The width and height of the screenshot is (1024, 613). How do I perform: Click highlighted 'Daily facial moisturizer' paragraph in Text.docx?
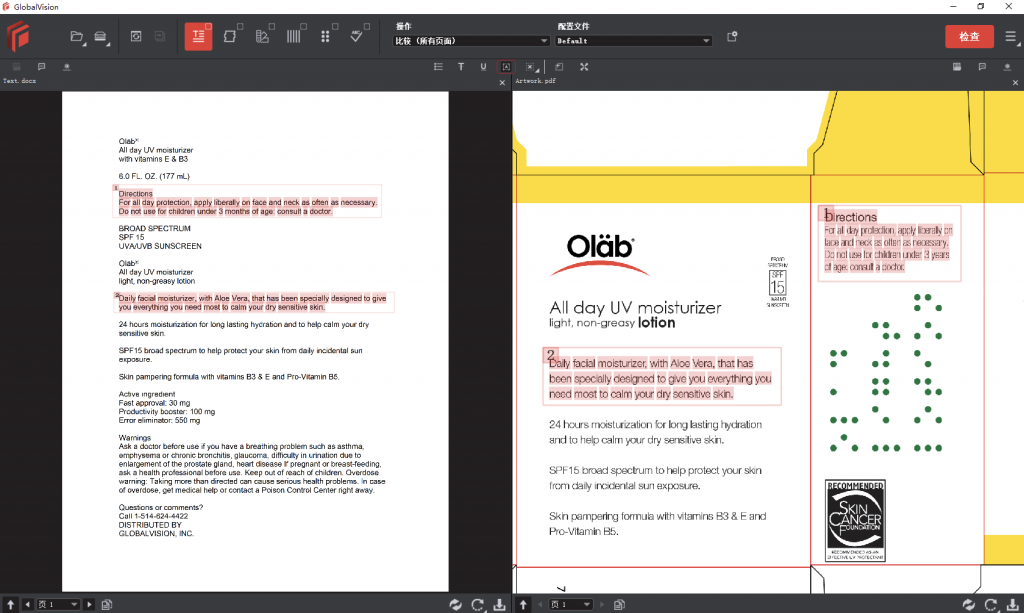[253, 302]
